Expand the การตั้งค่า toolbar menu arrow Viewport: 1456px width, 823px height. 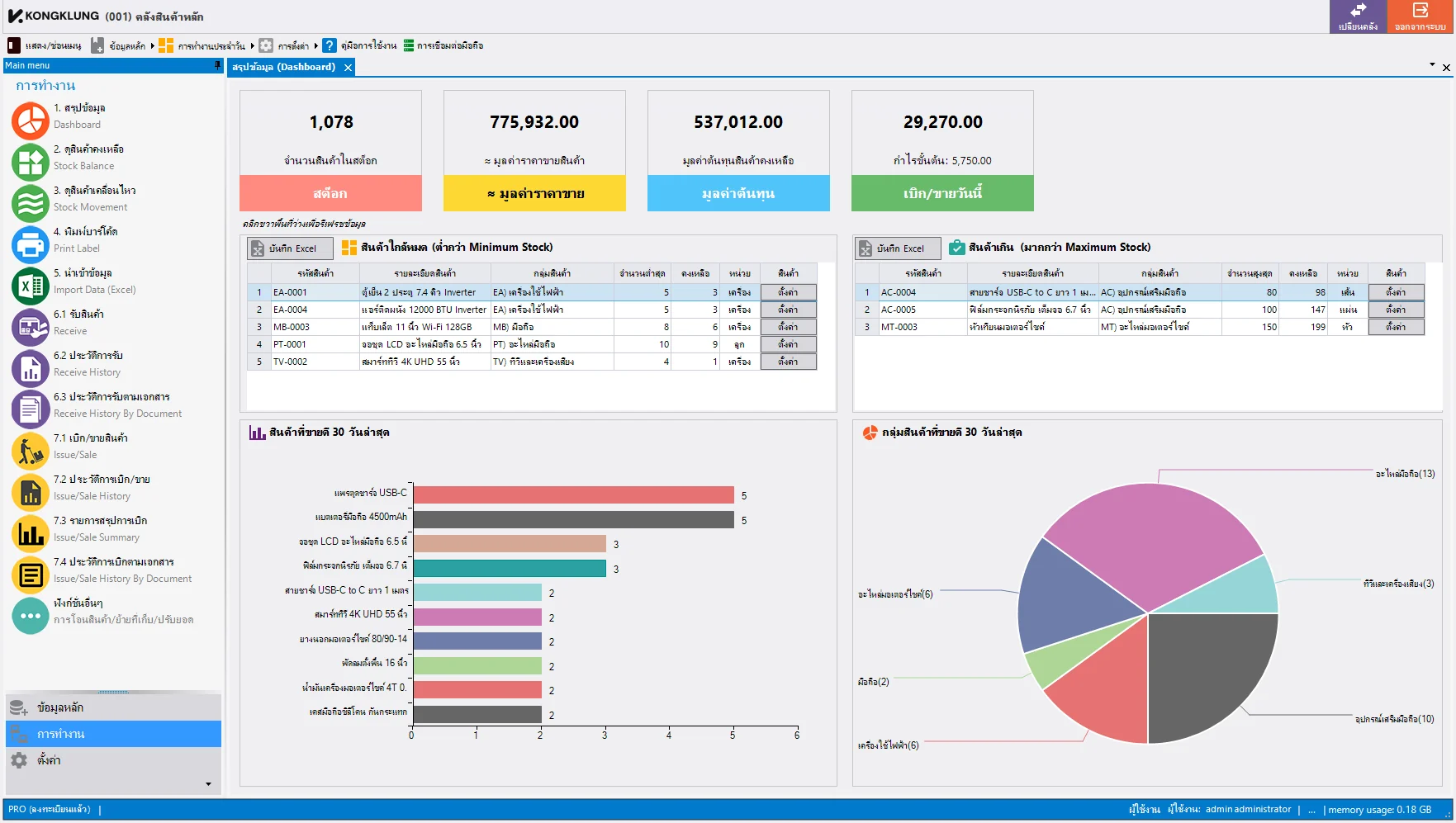tap(316, 45)
